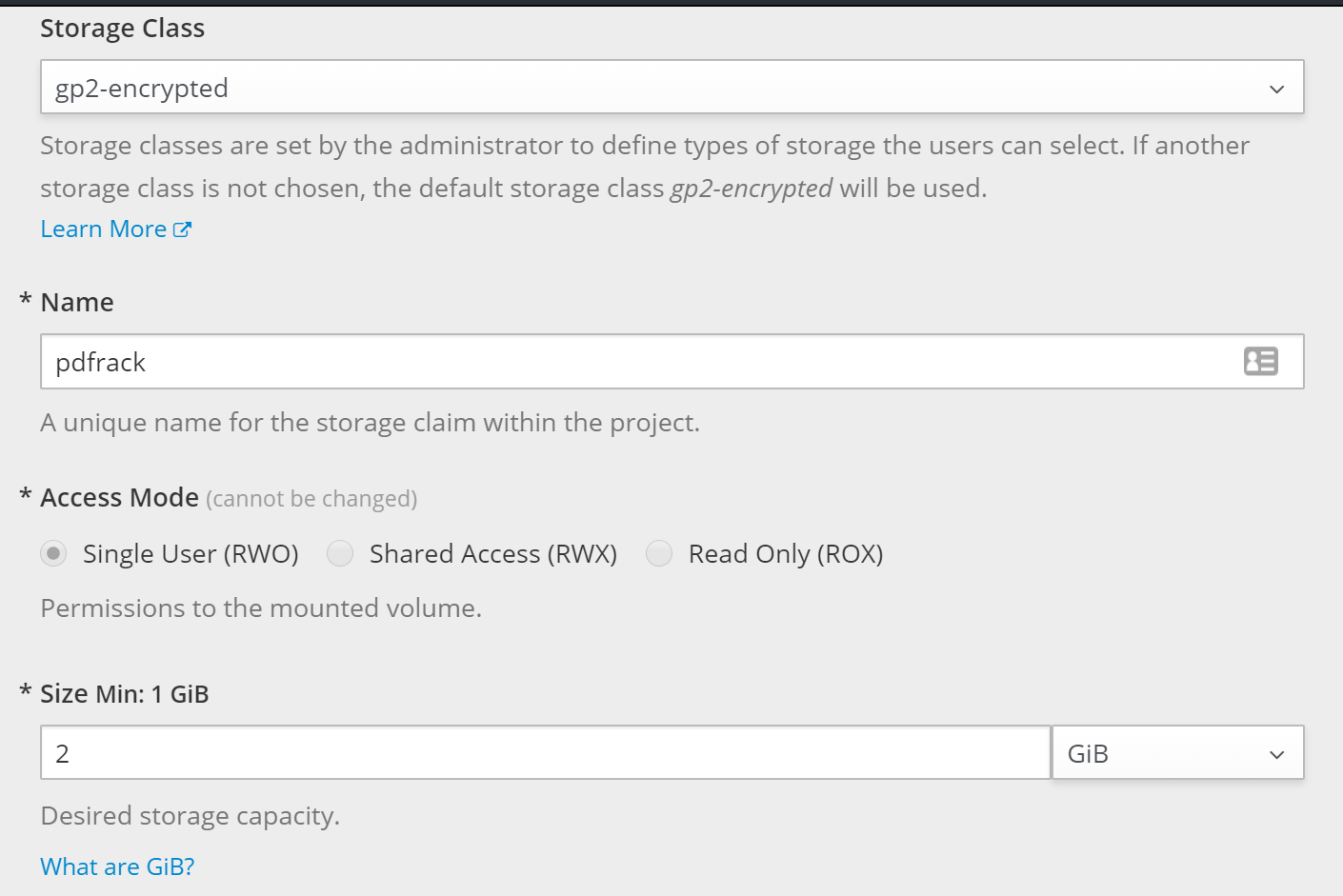Open the "What are GiB?" help link
The height and width of the screenshot is (896, 1343).
point(117,866)
